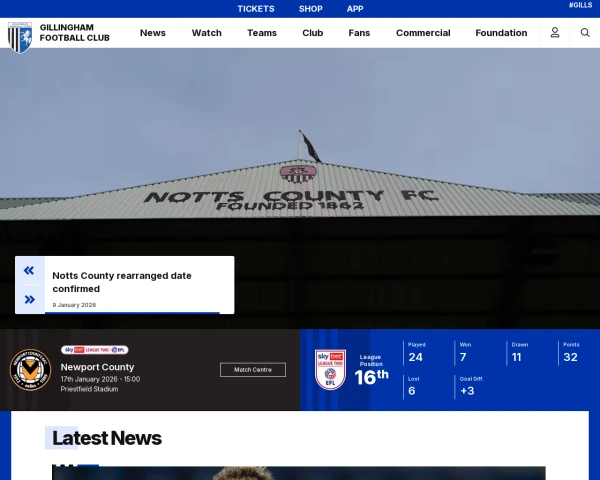Image resolution: width=600 pixels, height=480 pixels.
Task: Click the 16th league position value
Action: (371, 377)
